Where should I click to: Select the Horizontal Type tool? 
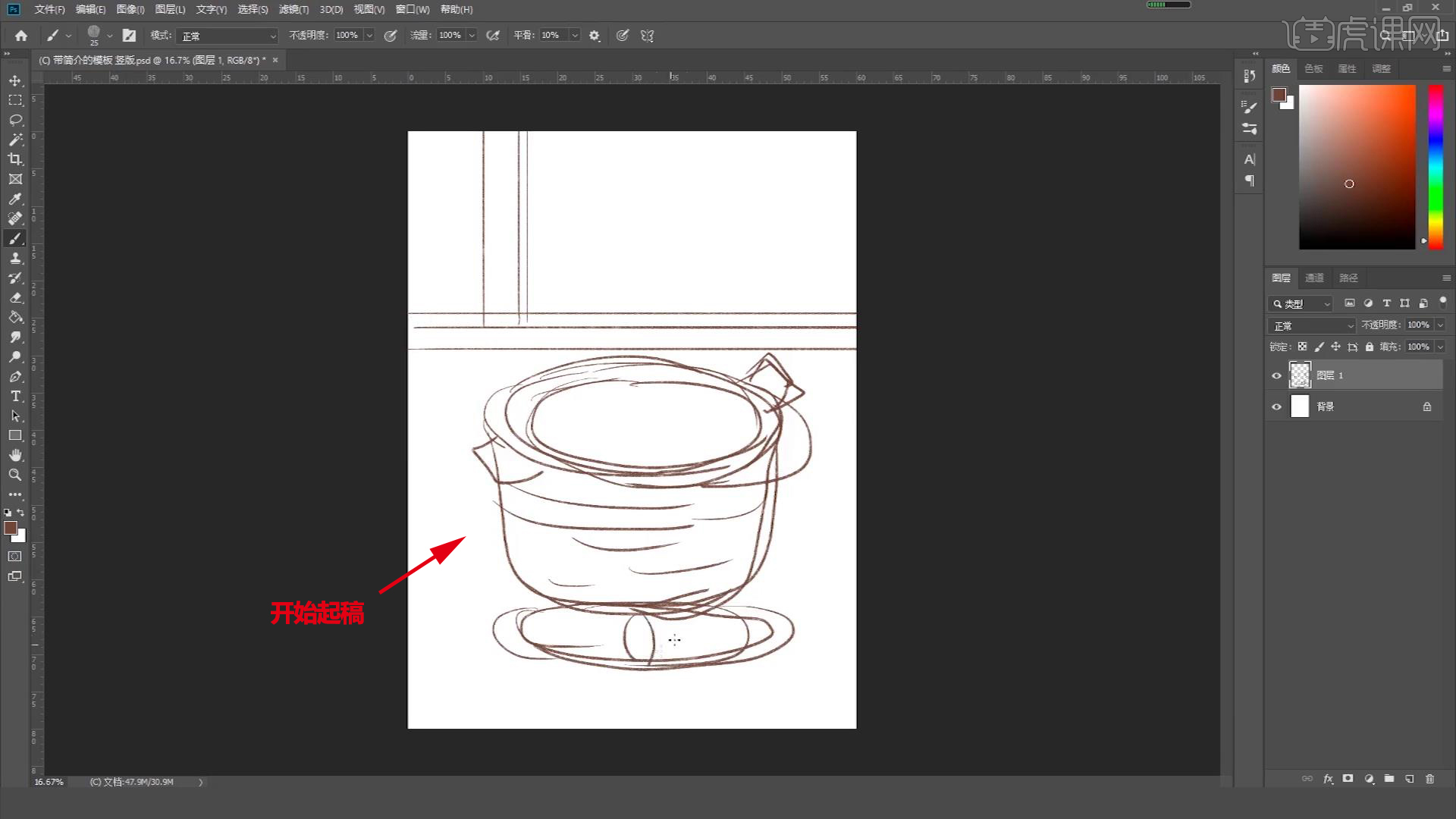coord(15,396)
